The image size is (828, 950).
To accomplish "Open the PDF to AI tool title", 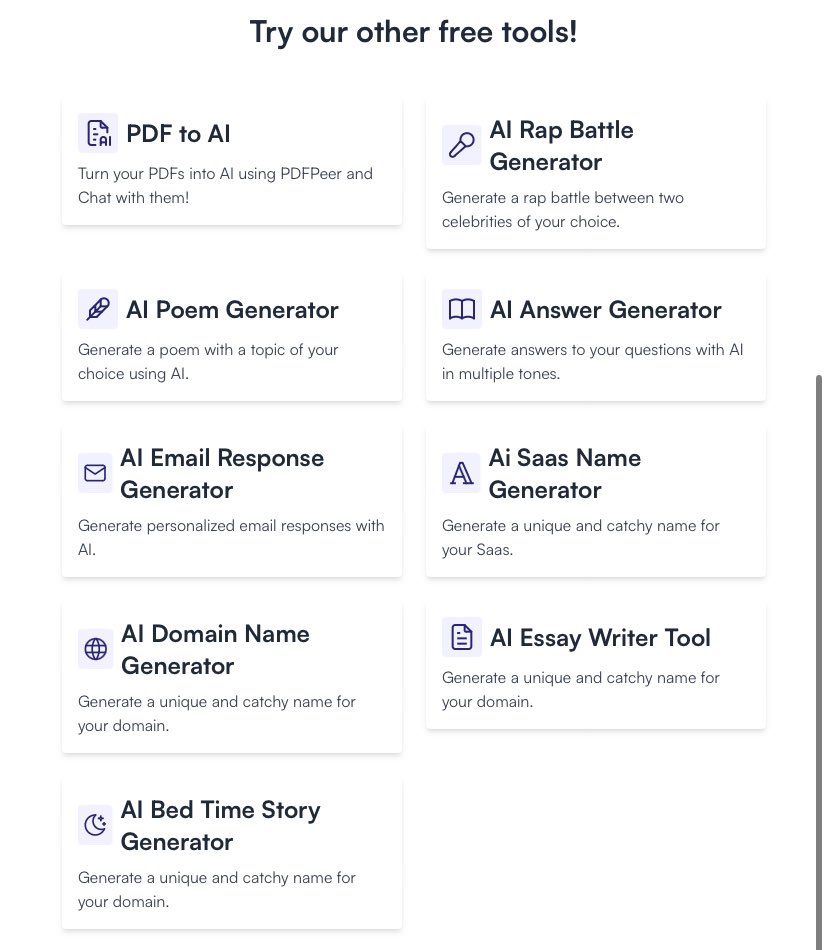I will point(179,134).
